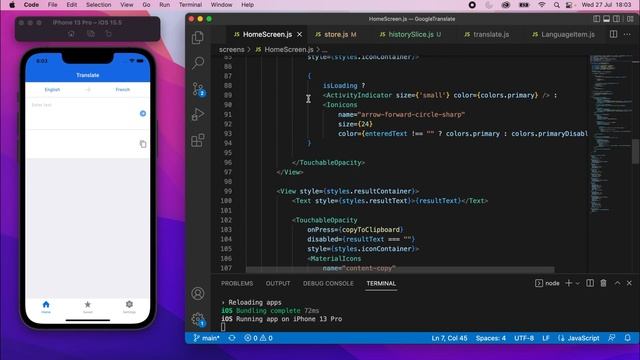
Task: Tap the Enter text input in simulator
Action: pos(82,113)
